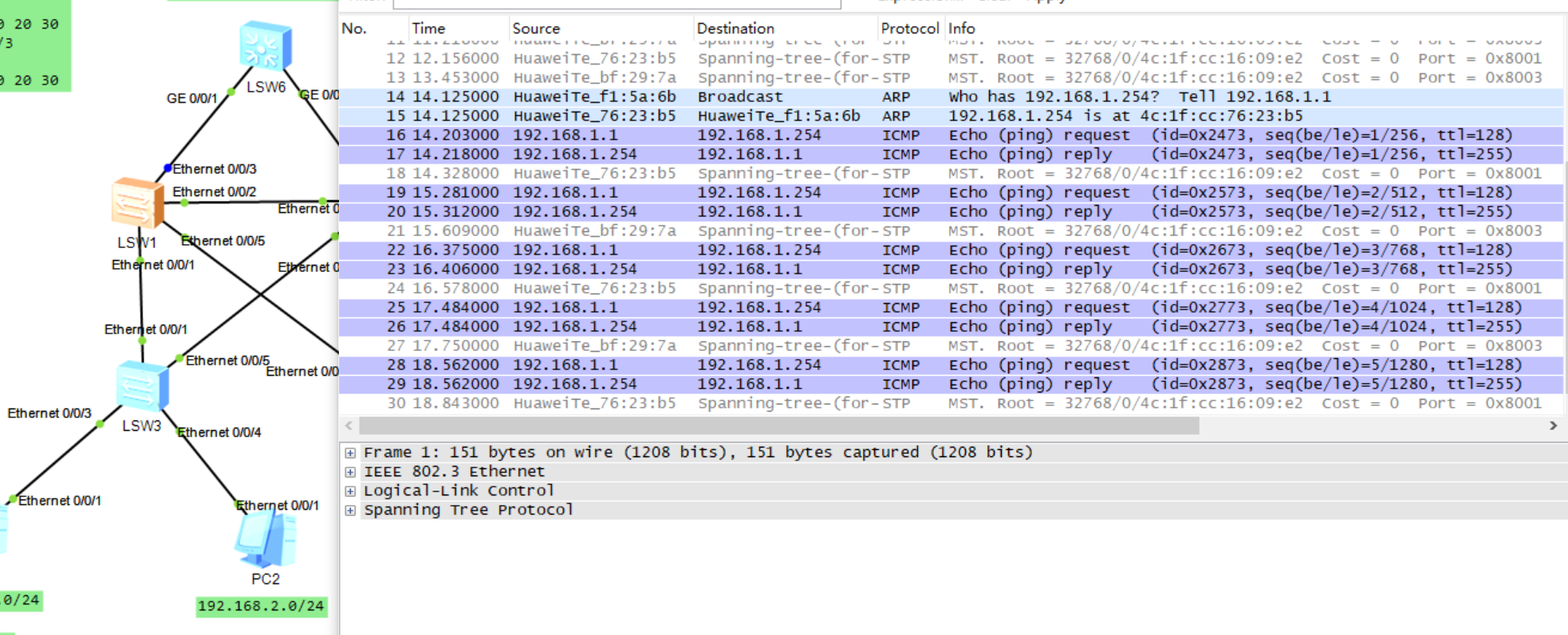Click the GE 0/0/1 port label
Image resolution: width=1568 pixels, height=635 pixels.
click(191, 99)
